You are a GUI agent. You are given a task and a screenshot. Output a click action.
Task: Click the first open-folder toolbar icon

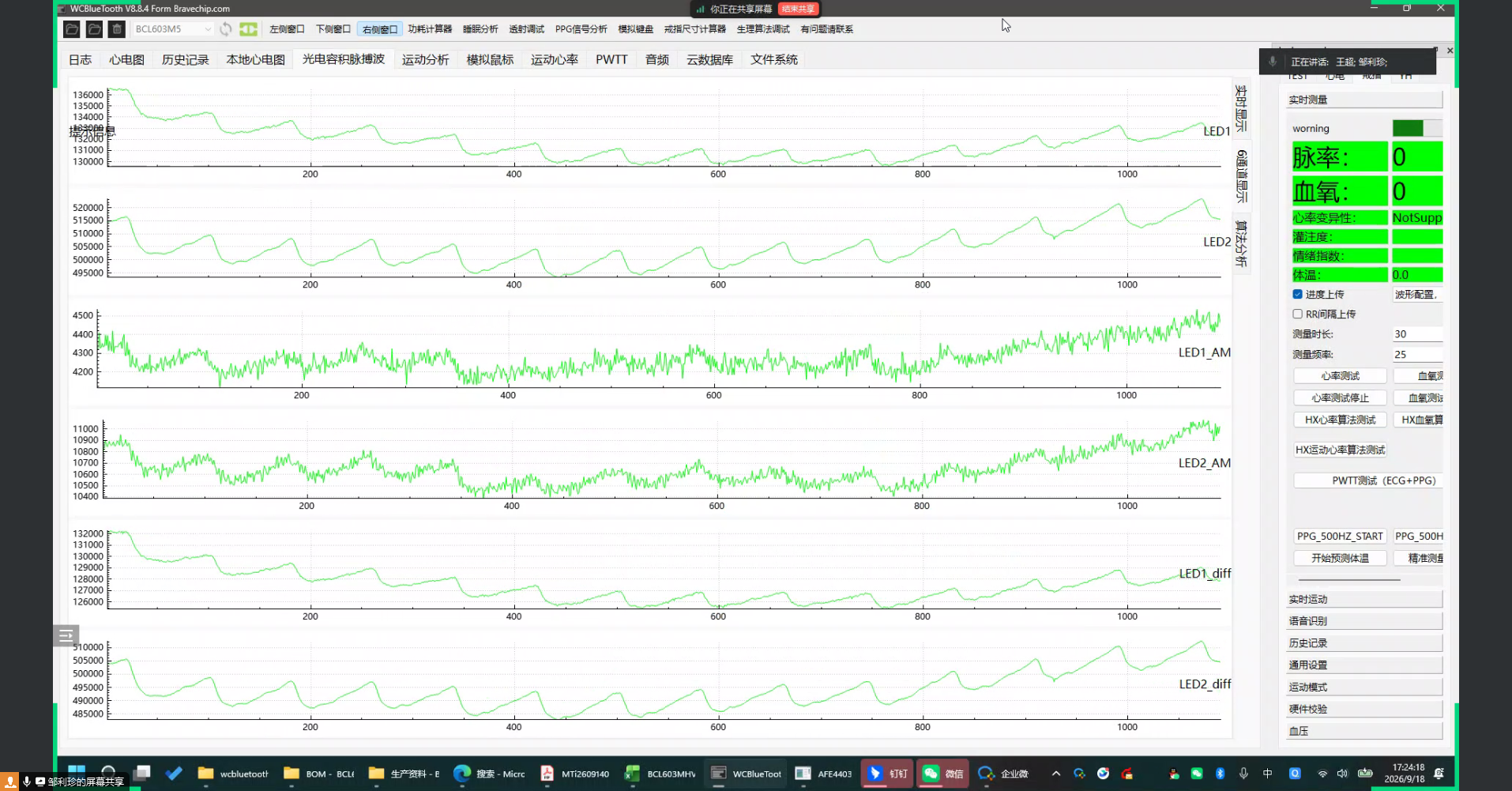(72, 29)
